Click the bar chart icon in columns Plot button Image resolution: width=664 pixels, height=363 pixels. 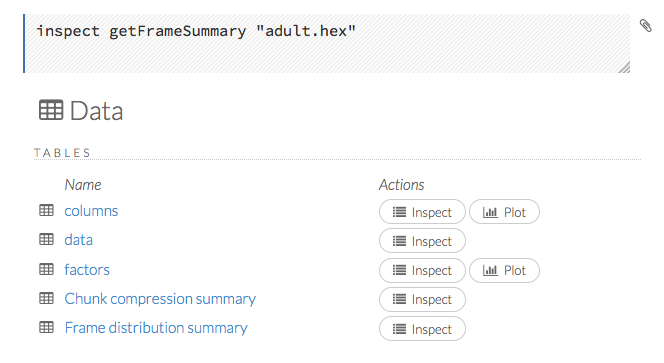(490, 212)
